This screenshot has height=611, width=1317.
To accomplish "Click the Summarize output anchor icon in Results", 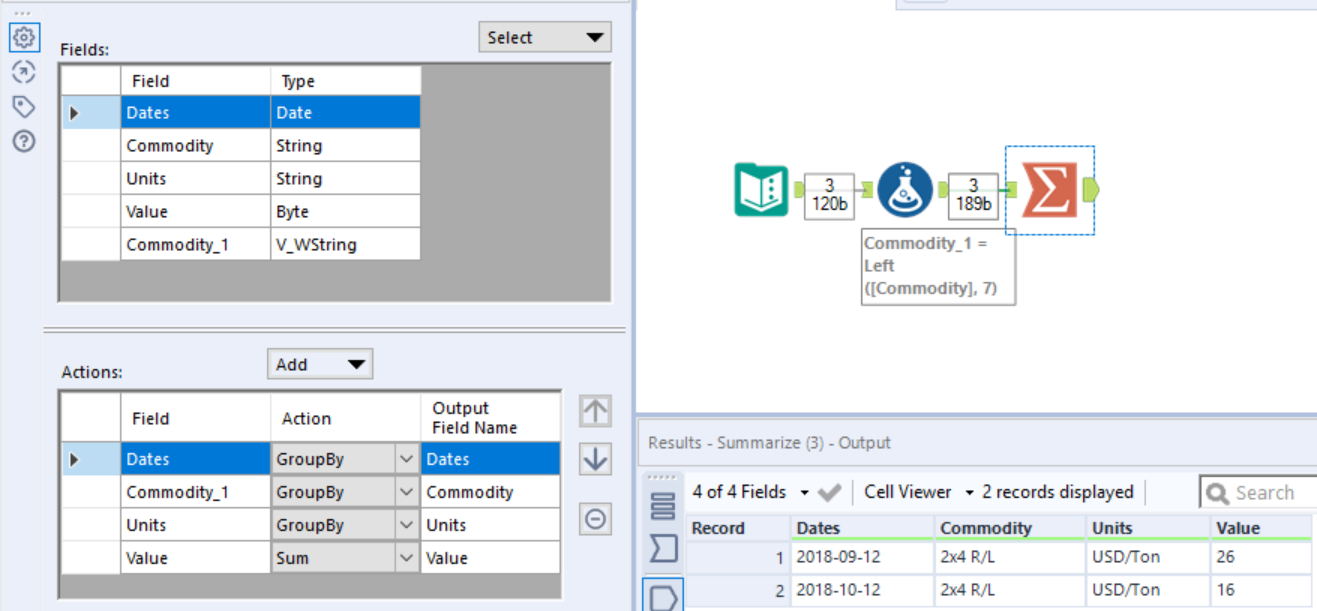I will coord(662,596).
